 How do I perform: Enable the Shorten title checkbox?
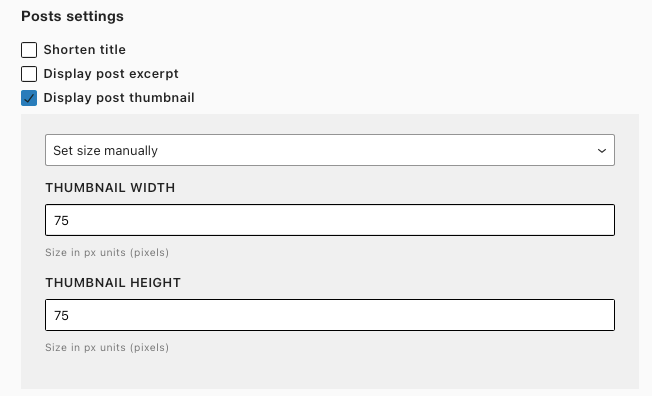[29, 50]
